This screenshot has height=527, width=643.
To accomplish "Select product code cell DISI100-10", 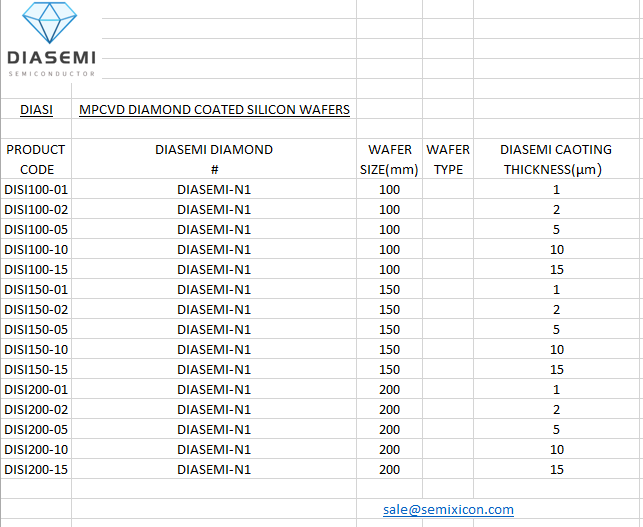I will [36, 249].
